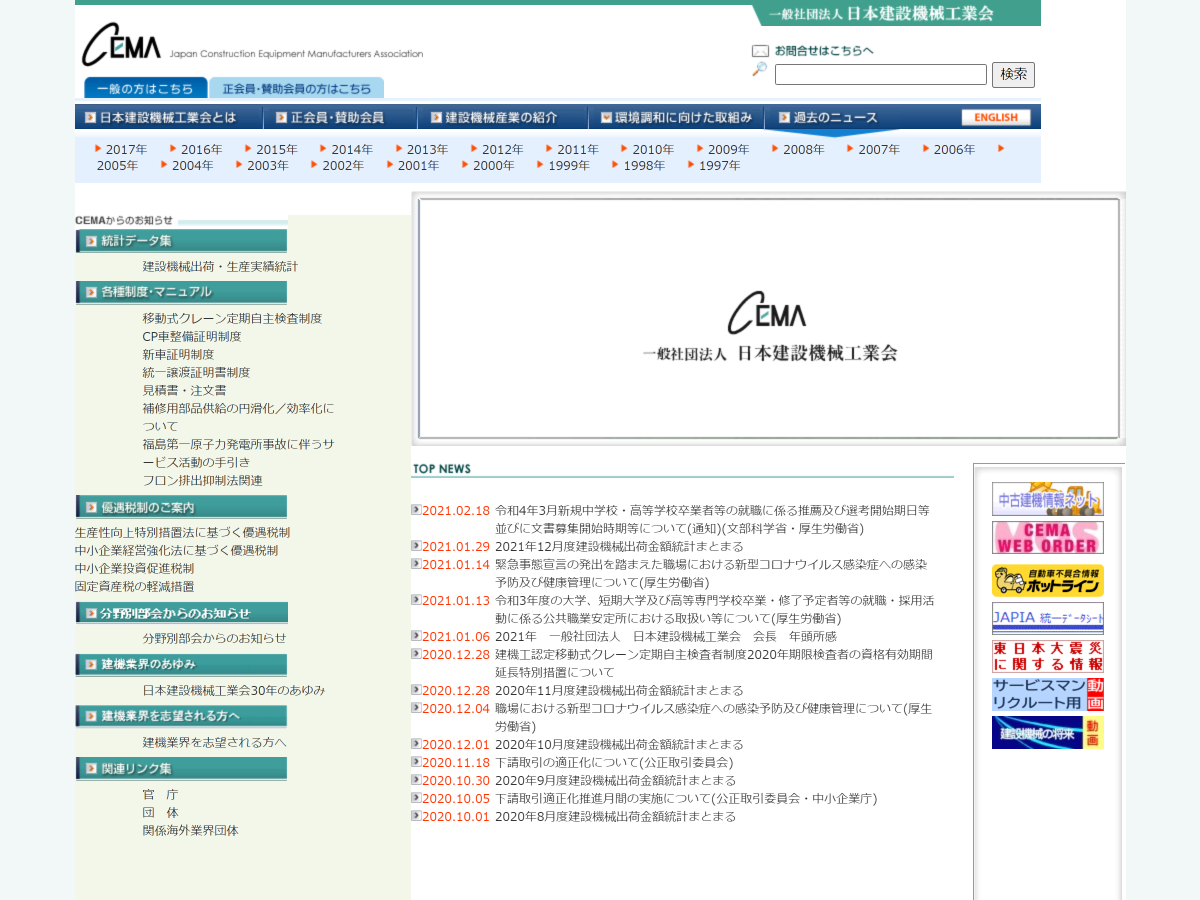This screenshot has width=1200, height=900.
Task: Select the 2016年 news archive
Action: coord(201,150)
